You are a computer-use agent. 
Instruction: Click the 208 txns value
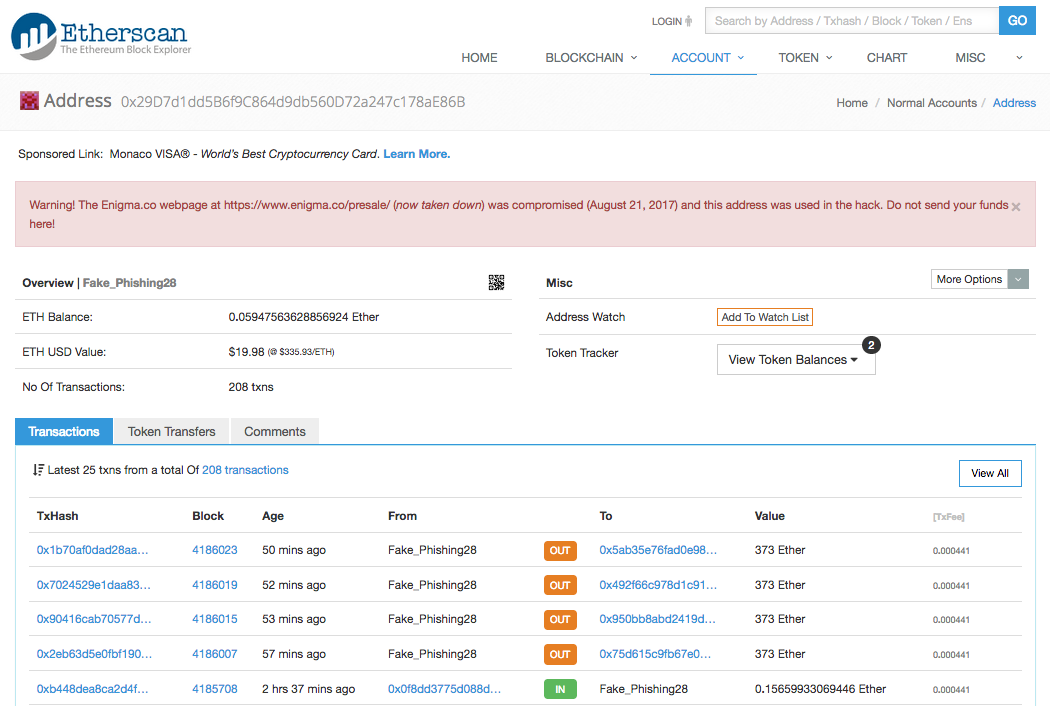point(251,387)
